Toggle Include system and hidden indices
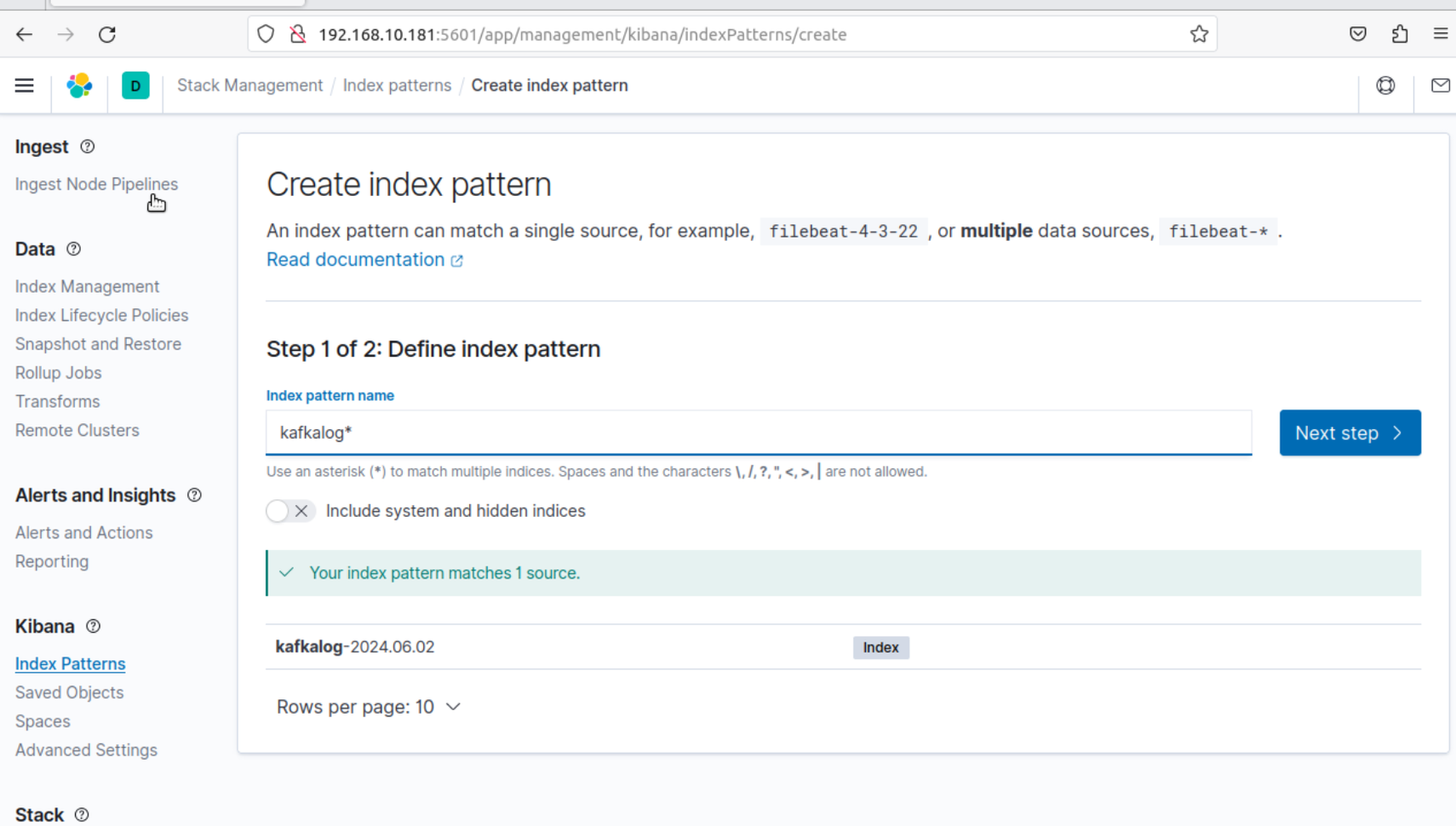 290,511
